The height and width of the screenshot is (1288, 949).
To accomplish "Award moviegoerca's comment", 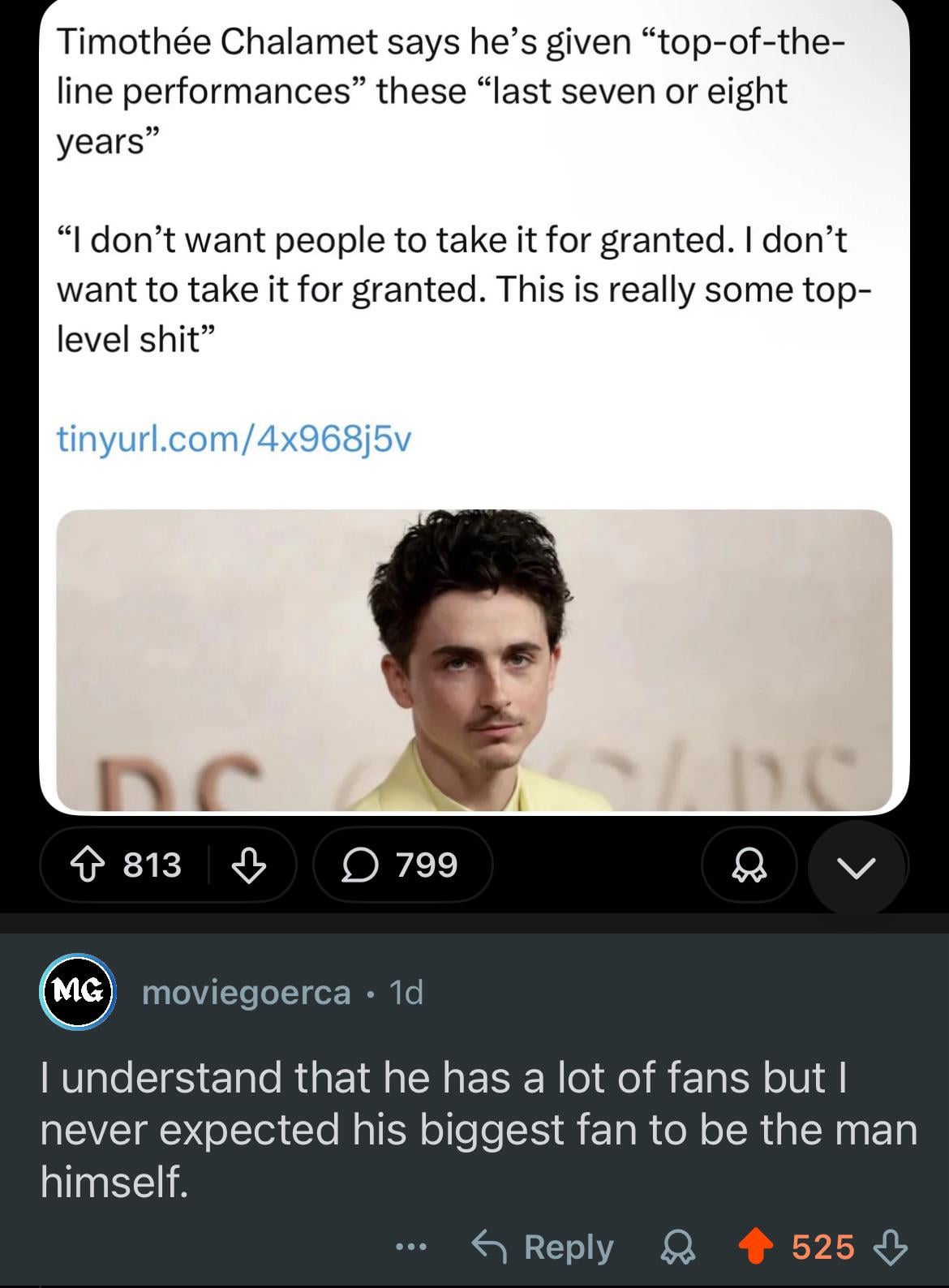I will coord(678,1247).
